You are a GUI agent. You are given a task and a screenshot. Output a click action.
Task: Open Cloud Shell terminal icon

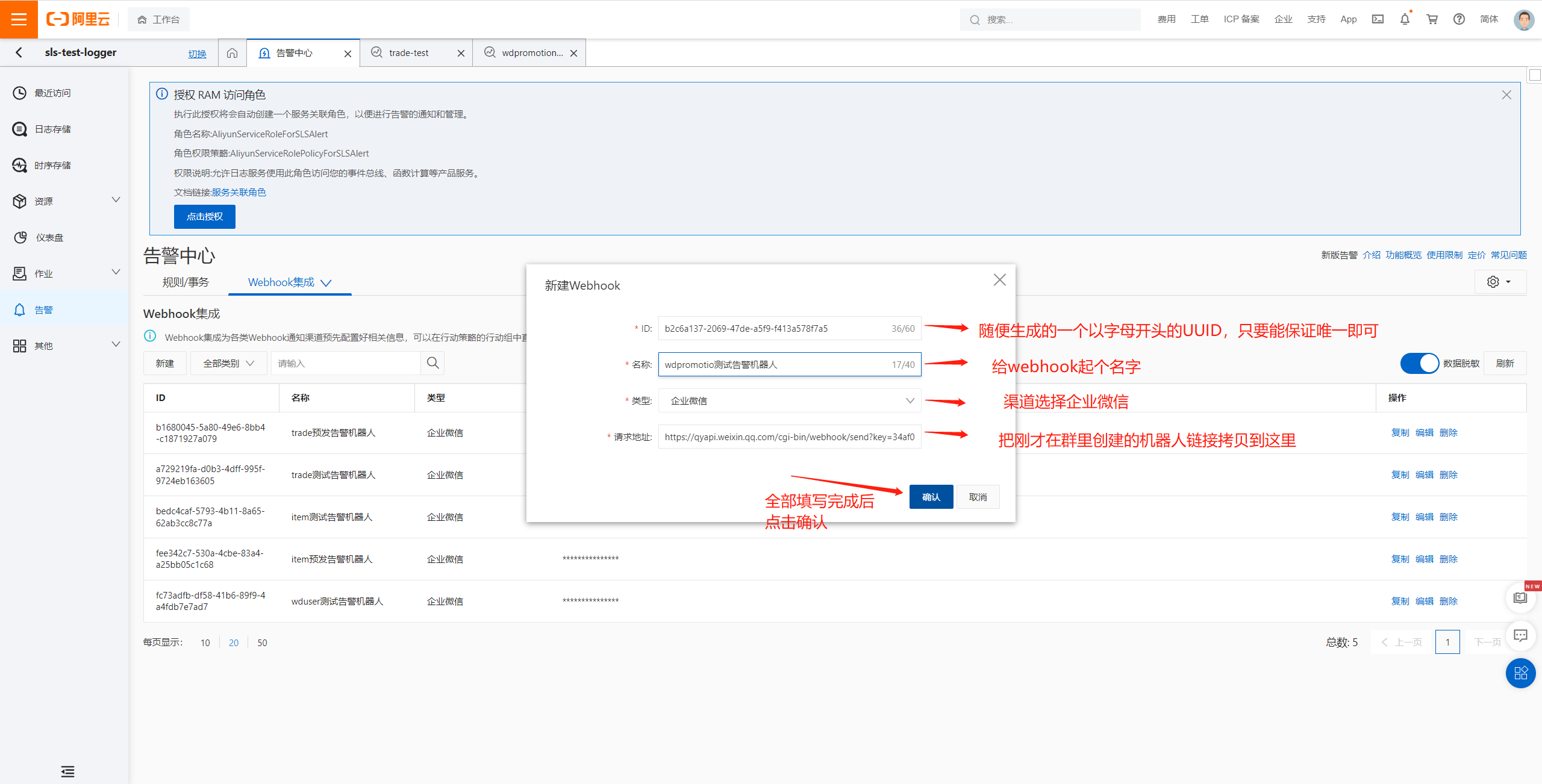click(x=1378, y=19)
